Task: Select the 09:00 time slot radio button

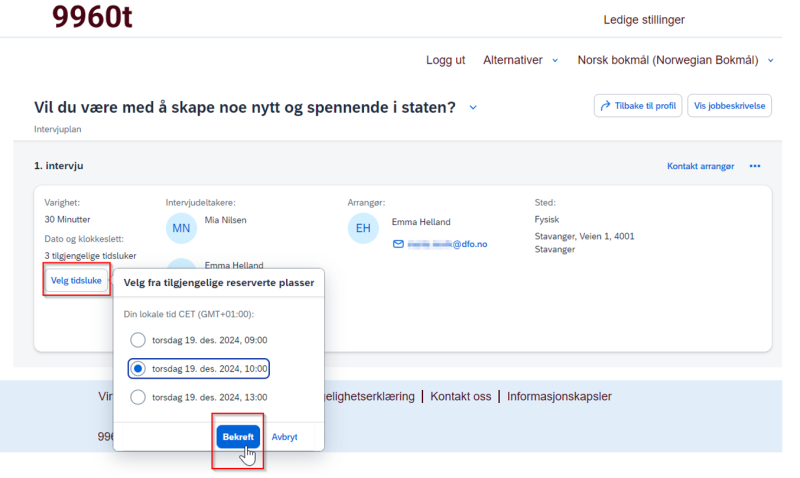Action: tap(138, 340)
